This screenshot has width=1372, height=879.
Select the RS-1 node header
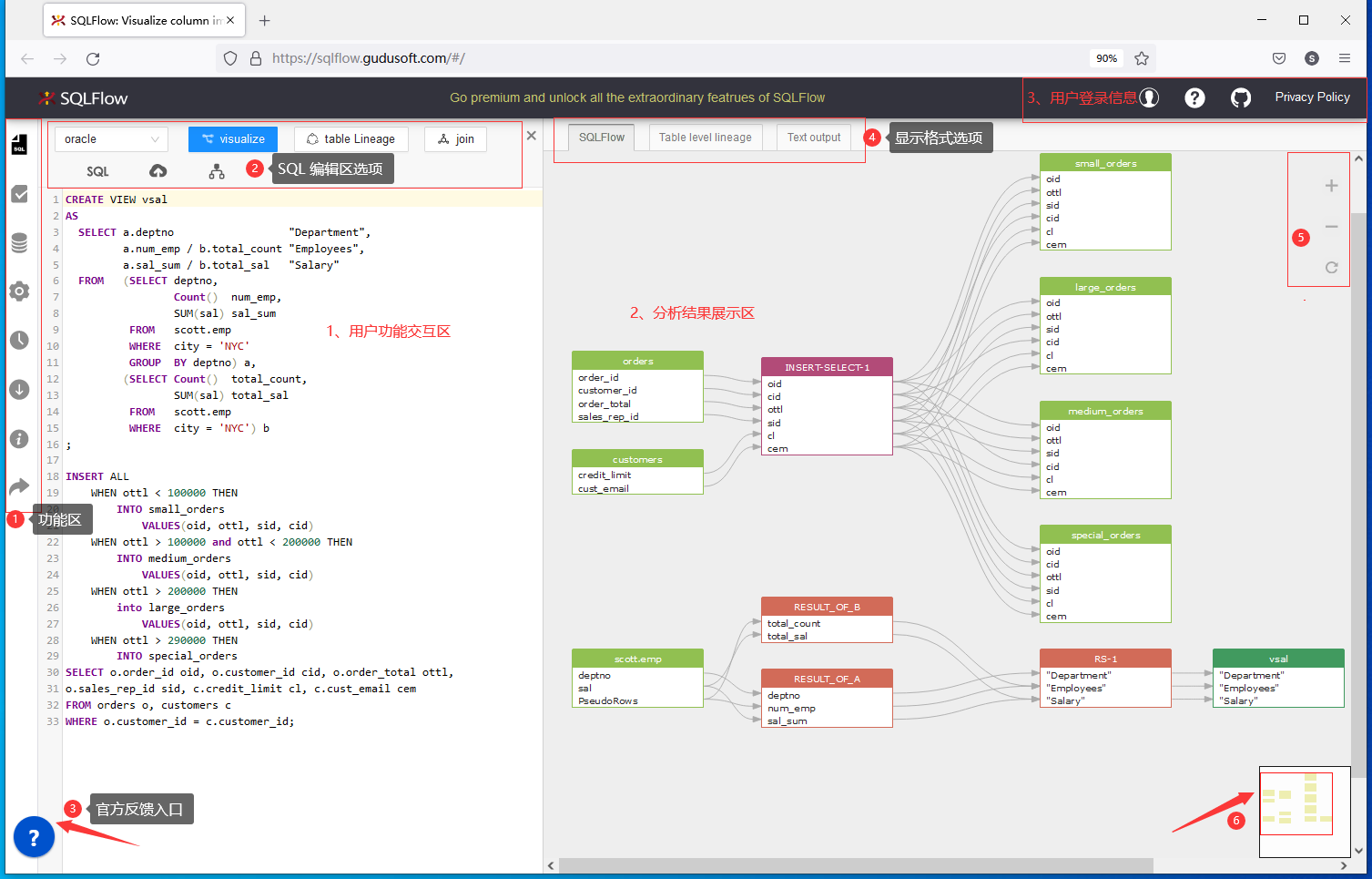coord(1105,659)
